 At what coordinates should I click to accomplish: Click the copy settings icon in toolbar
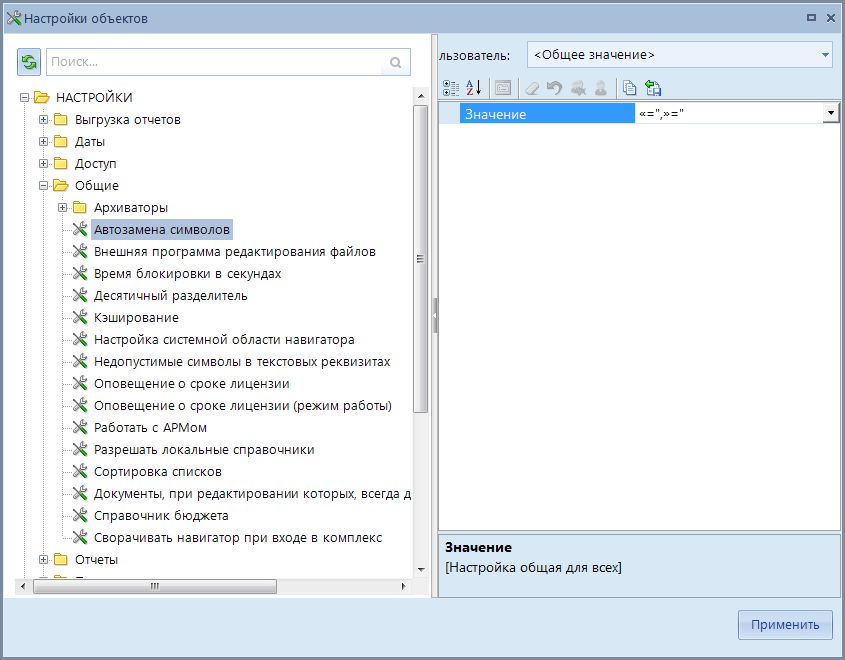pos(629,88)
